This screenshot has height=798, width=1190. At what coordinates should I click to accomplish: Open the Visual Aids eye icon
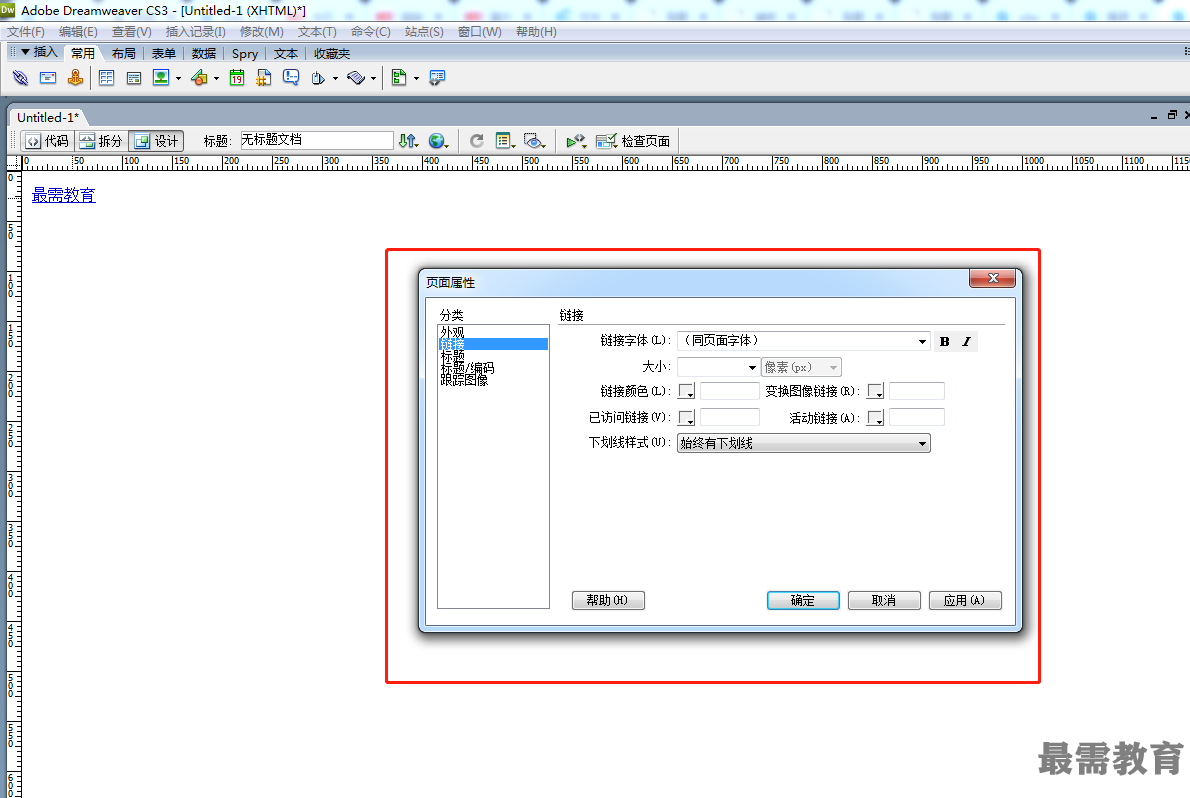534,140
